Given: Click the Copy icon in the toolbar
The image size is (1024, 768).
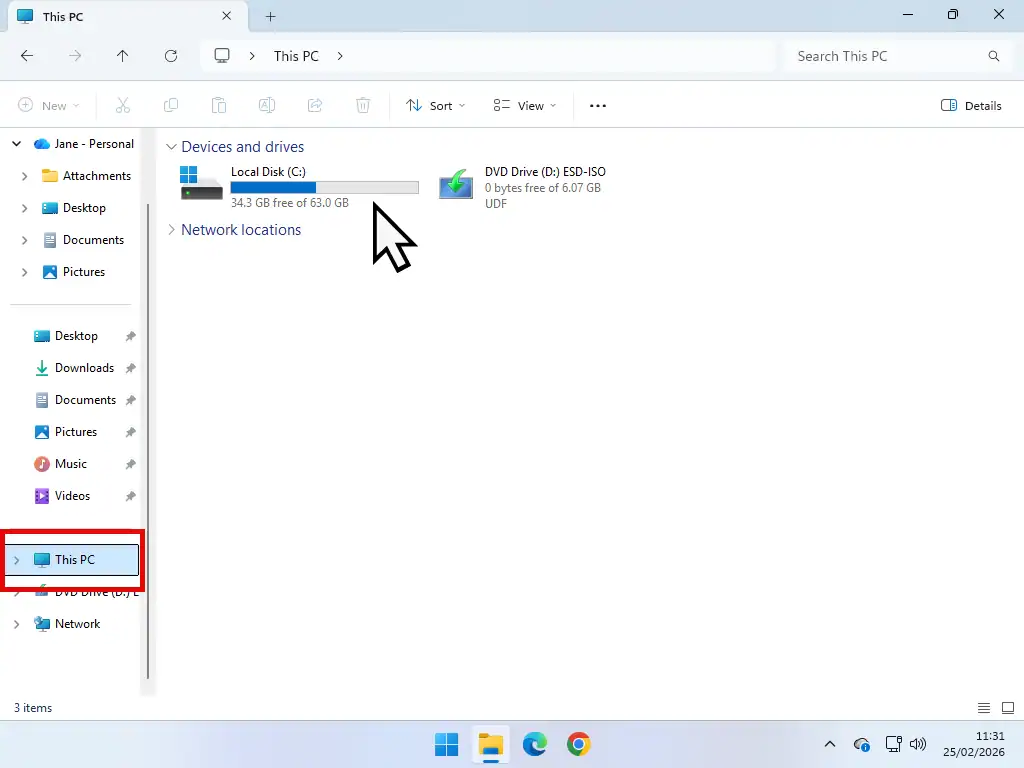Looking at the screenshot, I should [170, 105].
